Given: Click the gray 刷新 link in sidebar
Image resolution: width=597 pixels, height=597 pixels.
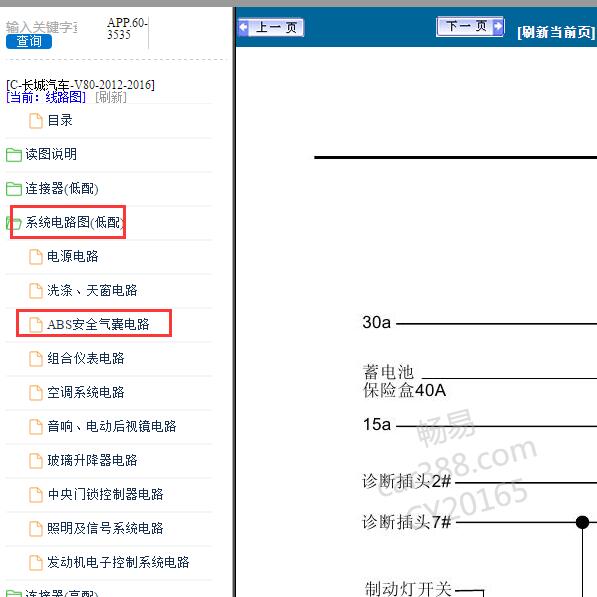Looking at the screenshot, I should click(110, 97).
